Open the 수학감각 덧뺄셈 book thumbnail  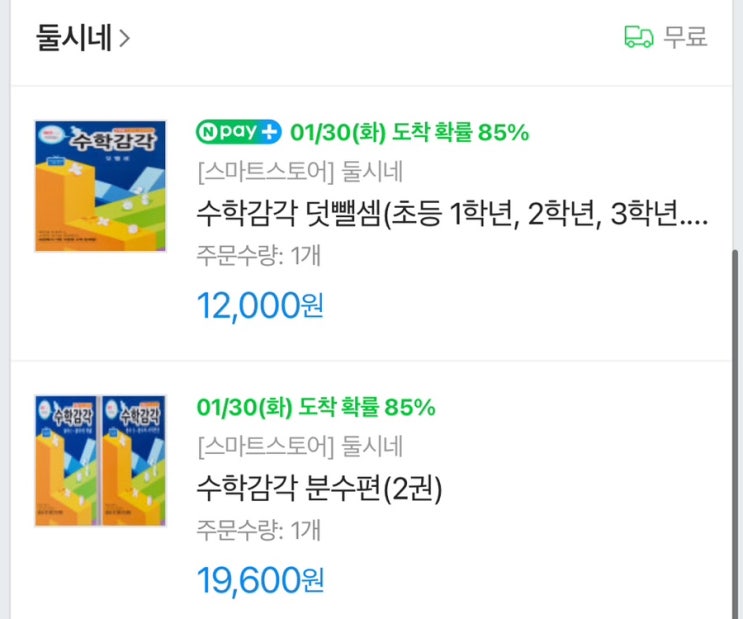point(100,186)
